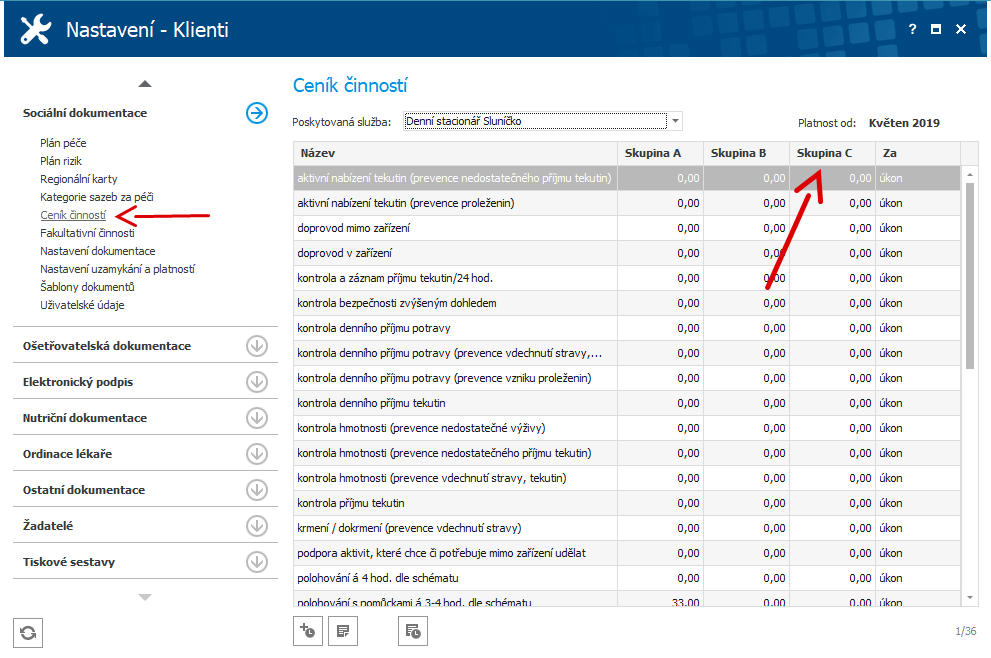Expand Tiskové sestavy with its arrow
991x658 pixels.
point(257,562)
